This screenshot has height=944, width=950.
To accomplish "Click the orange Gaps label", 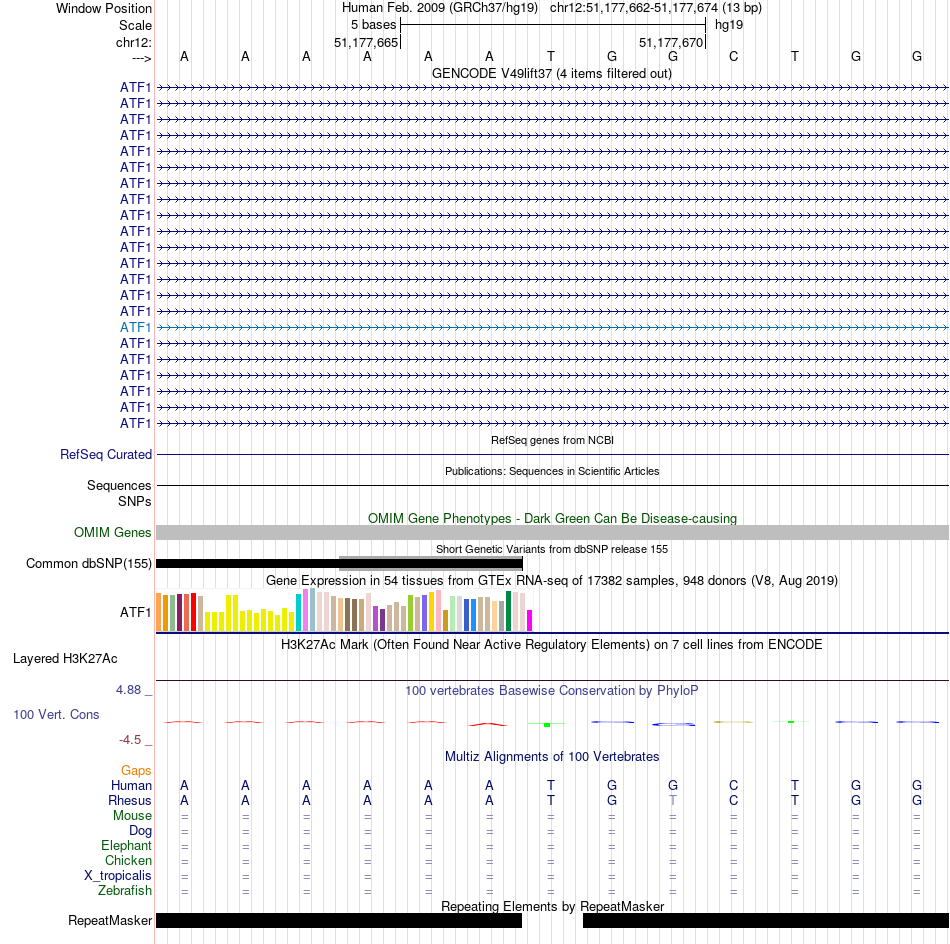I will [136, 770].
